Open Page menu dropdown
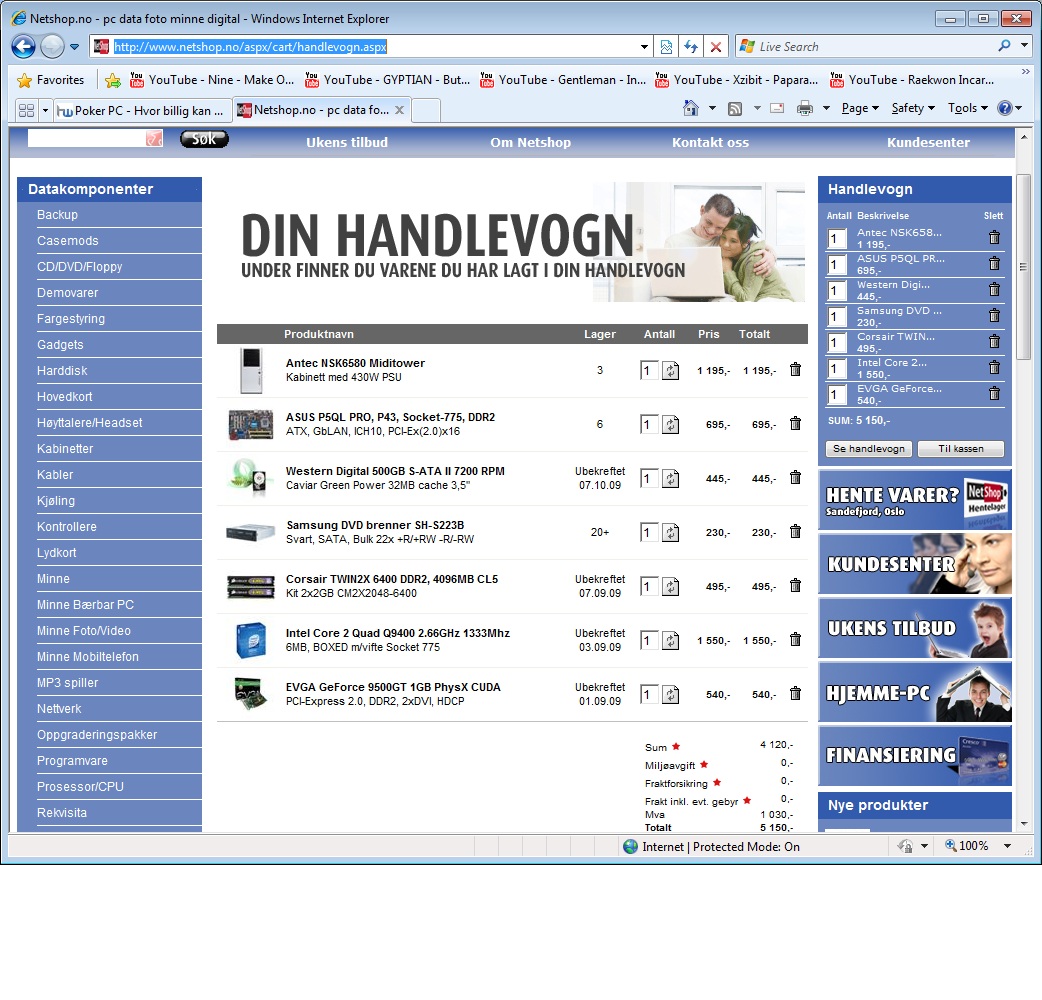 coord(860,108)
